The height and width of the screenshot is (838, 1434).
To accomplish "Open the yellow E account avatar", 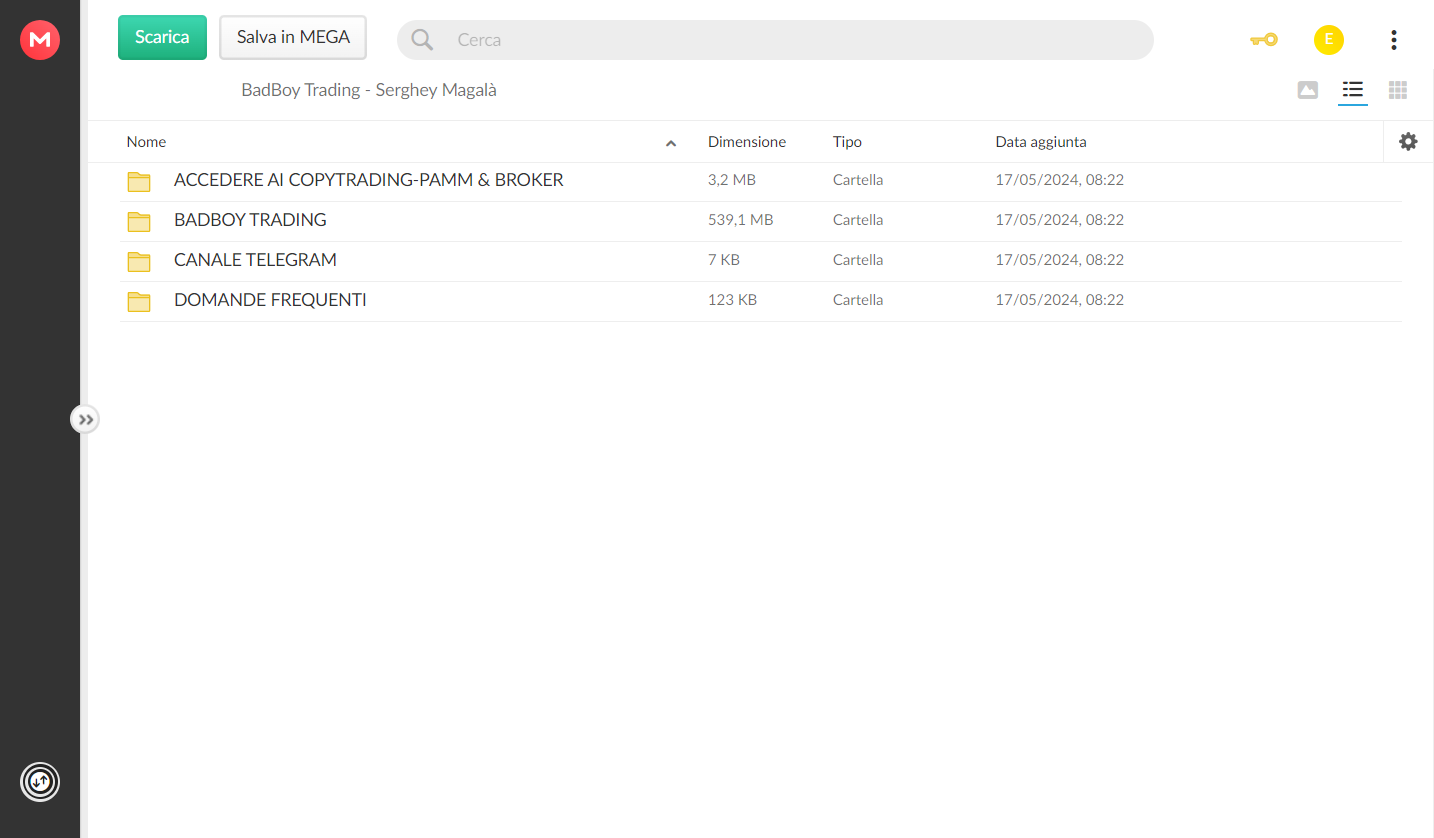I will [1328, 40].
